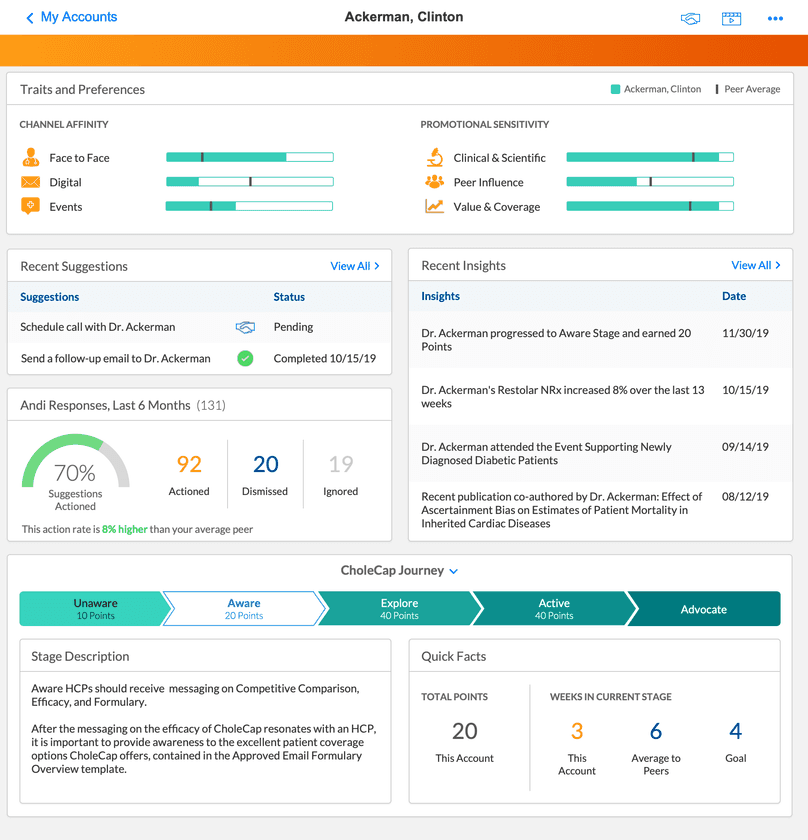Go back to My Accounts
Screen dimensions: 808x840
click(x=71, y=17)
